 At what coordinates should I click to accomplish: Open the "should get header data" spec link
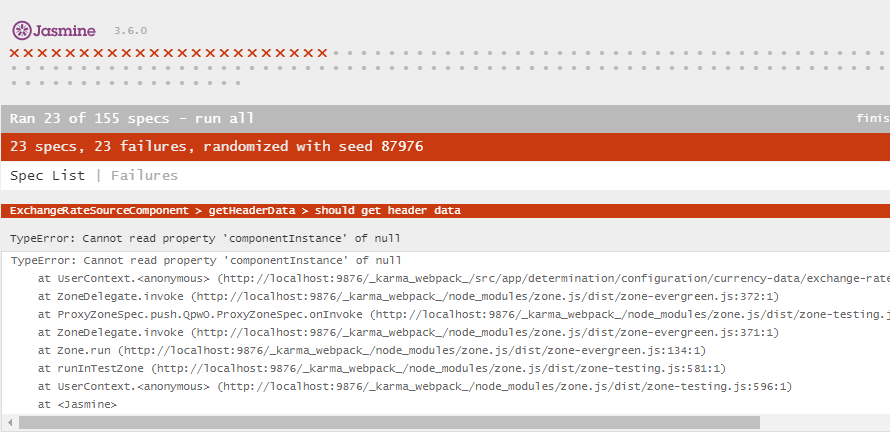pyautogui.click(x=388, y=211)
